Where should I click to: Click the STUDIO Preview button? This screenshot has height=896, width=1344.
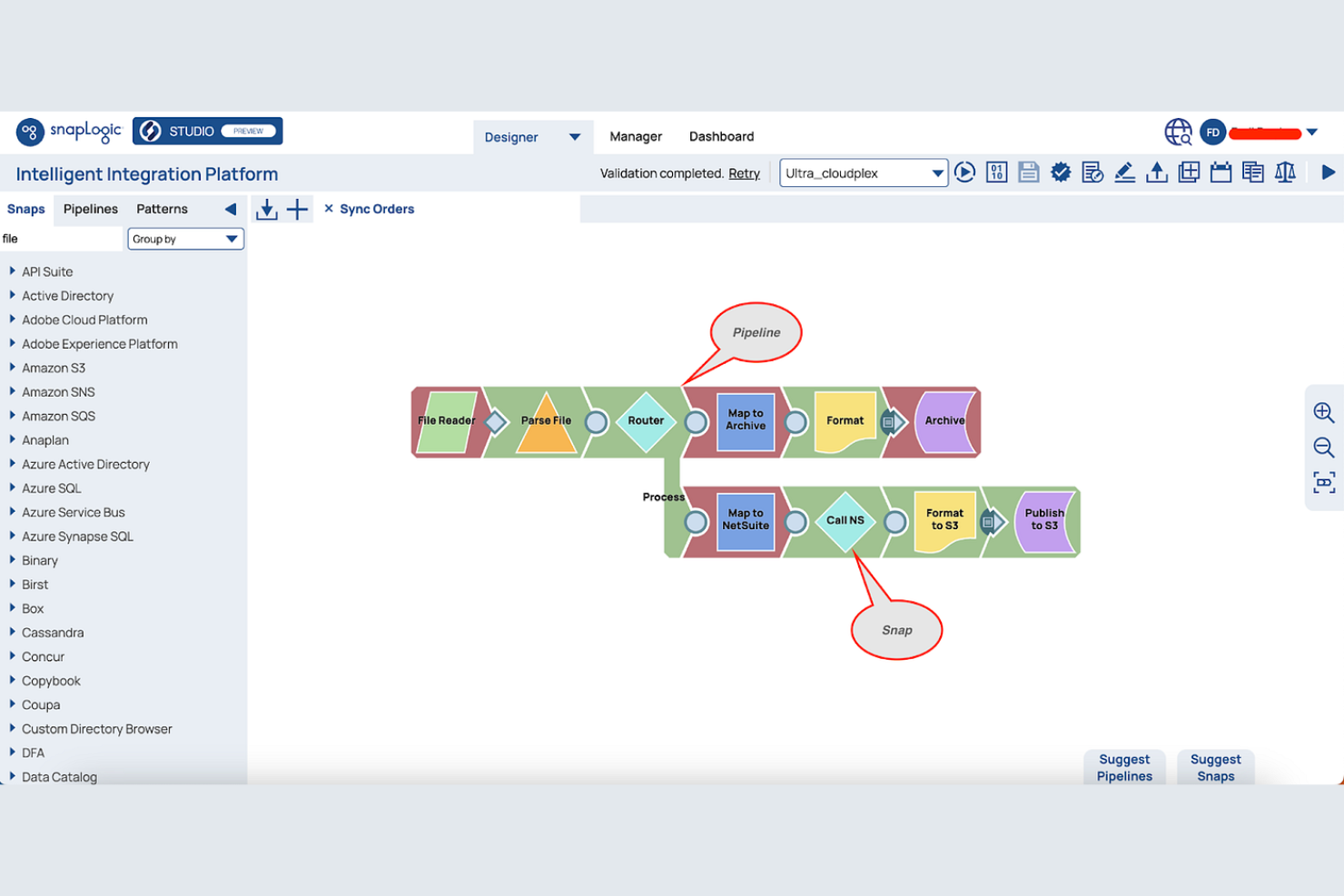click(x=208, y=131)
